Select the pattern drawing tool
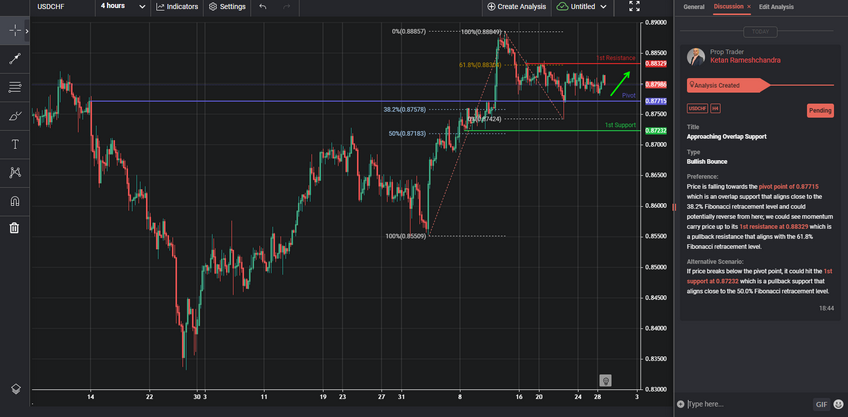 15,173
